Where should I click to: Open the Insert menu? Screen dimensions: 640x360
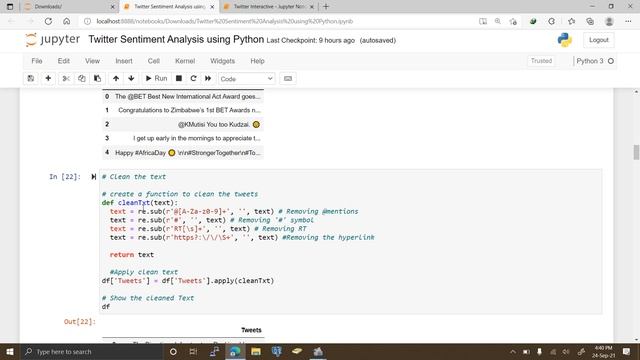[x=124, y=61]
